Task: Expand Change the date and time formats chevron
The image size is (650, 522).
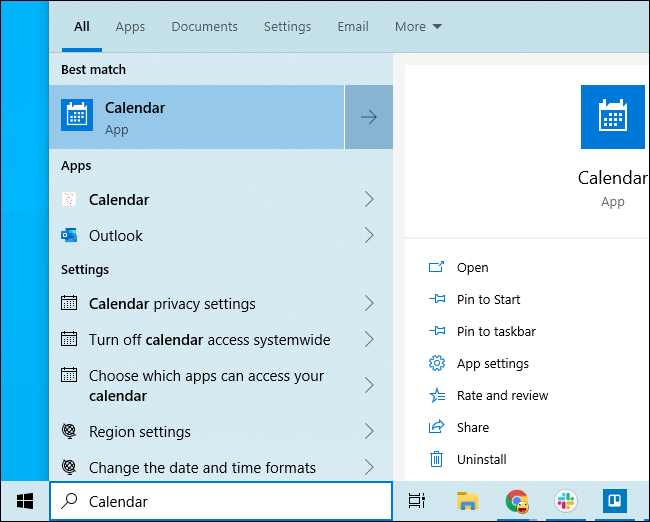Action: [x=369, y=467]
